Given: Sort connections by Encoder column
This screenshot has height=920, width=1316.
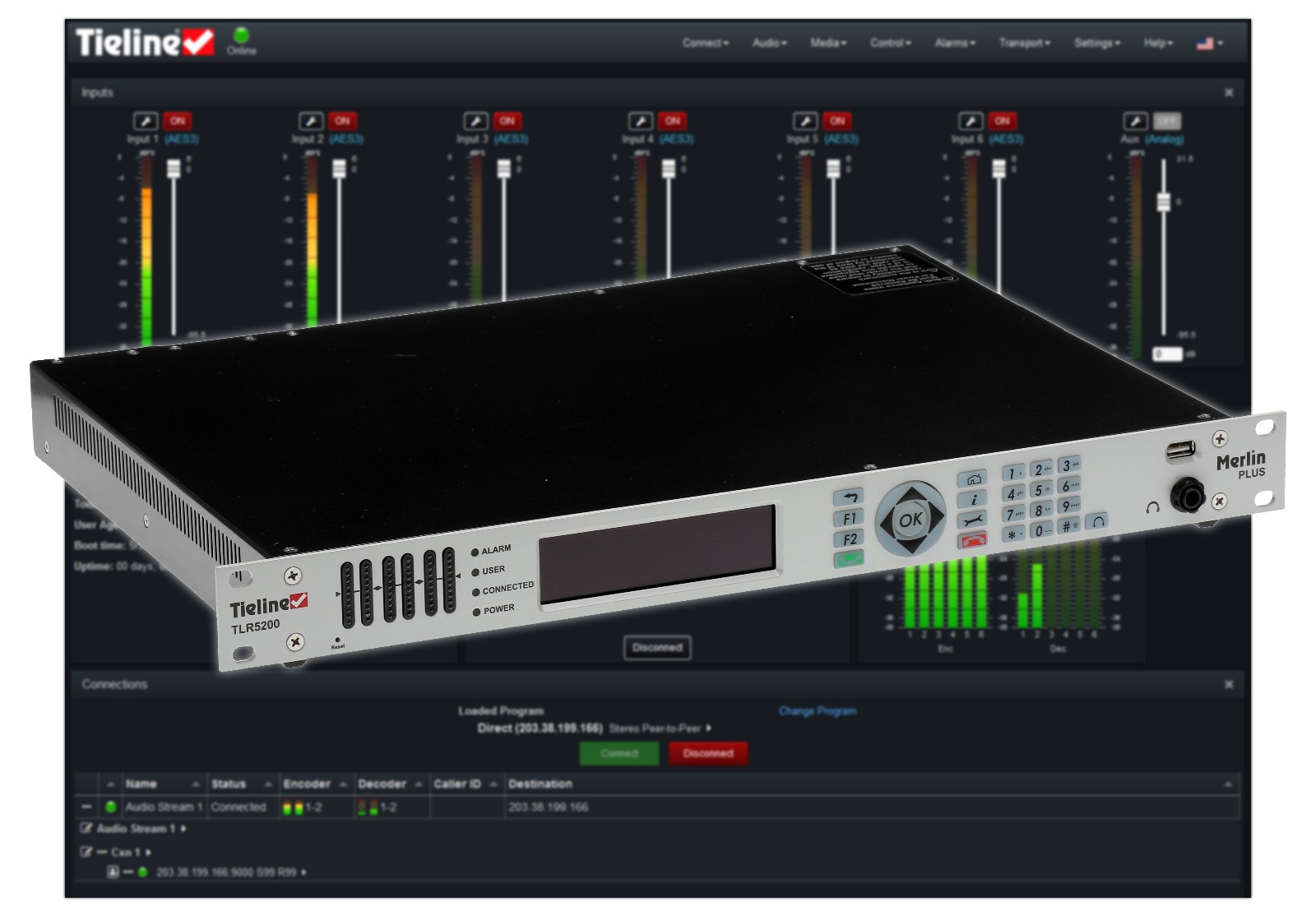Looking at the screenshot, I should click(317, 784).
